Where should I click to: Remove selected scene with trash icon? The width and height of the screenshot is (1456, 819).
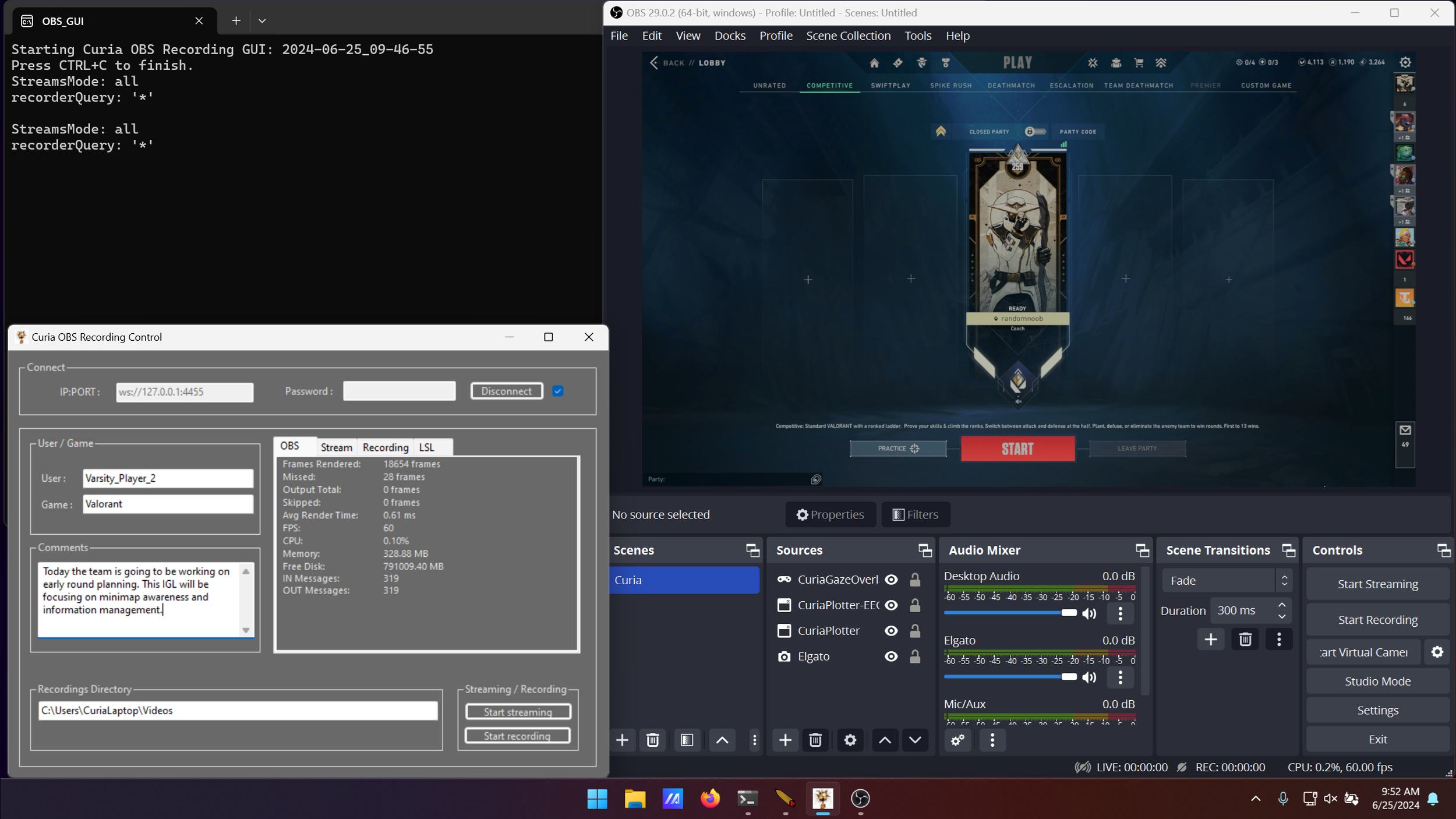652,740
